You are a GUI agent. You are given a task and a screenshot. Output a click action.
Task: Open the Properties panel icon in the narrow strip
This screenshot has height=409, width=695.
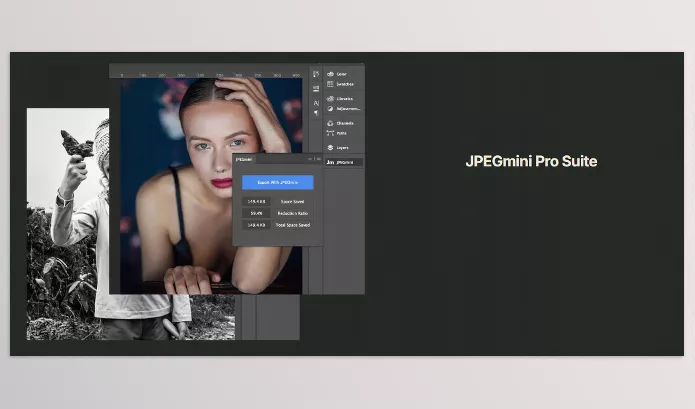click(316, 89)
